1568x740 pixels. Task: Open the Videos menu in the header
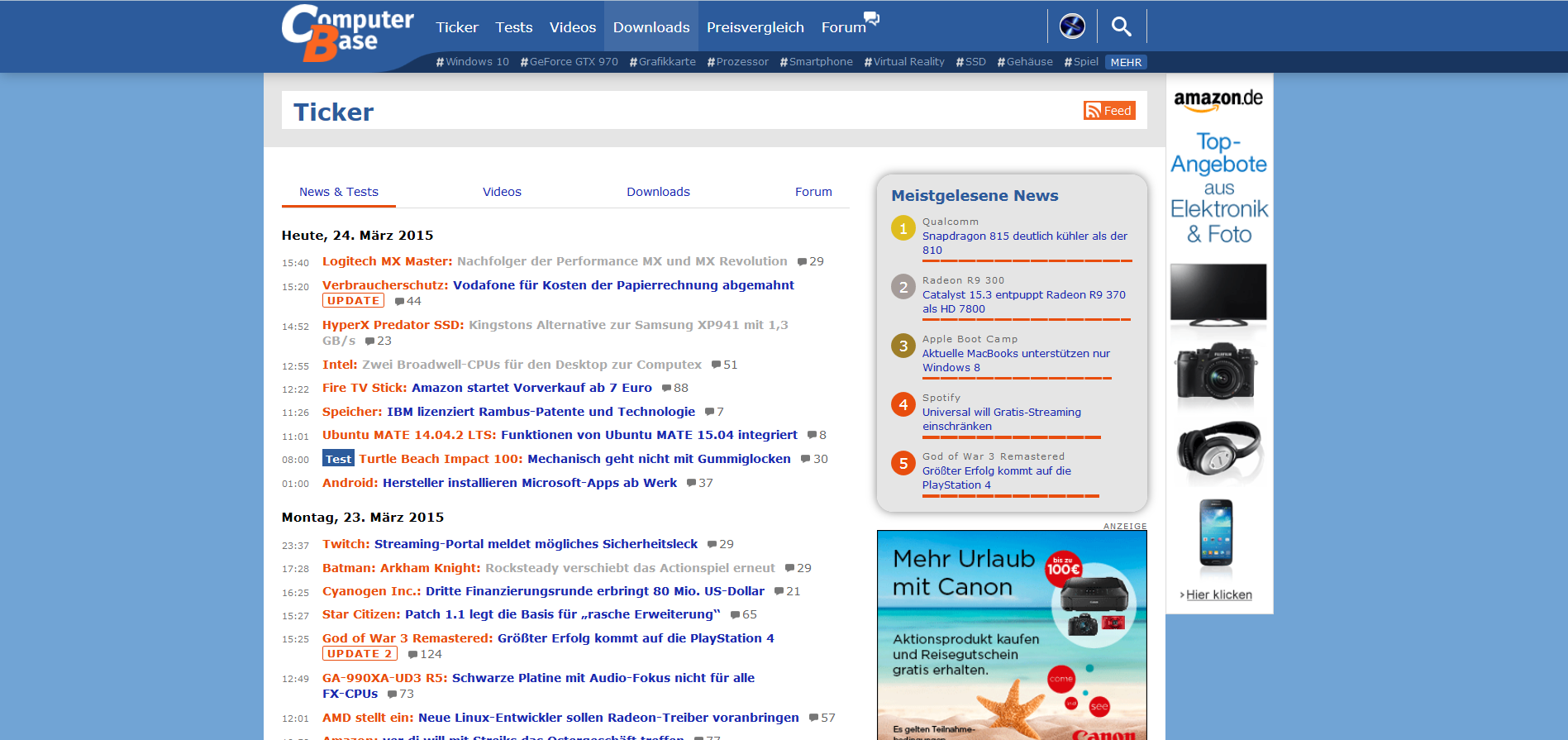click(x=573, y=27)
